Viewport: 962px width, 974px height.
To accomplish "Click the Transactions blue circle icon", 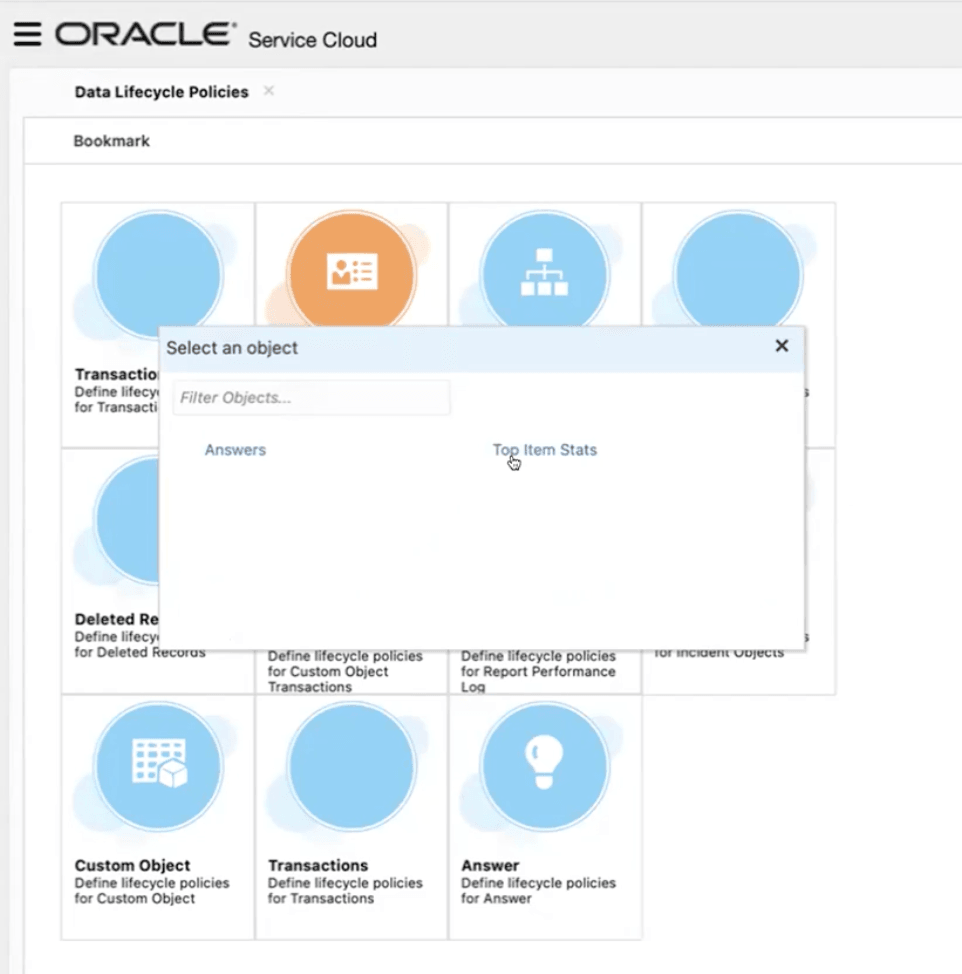I will [x=352, y=766].
